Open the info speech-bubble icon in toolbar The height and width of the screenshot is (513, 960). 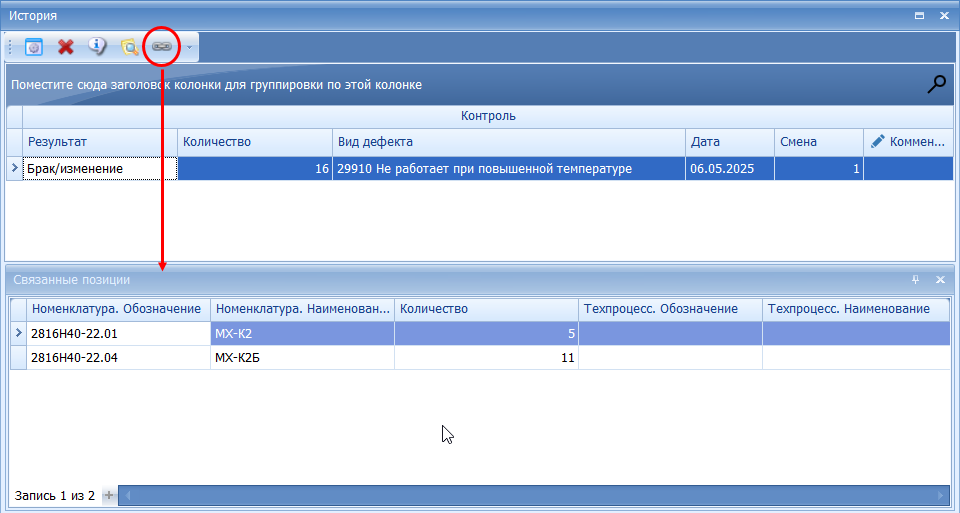click(x=97, y=47)
